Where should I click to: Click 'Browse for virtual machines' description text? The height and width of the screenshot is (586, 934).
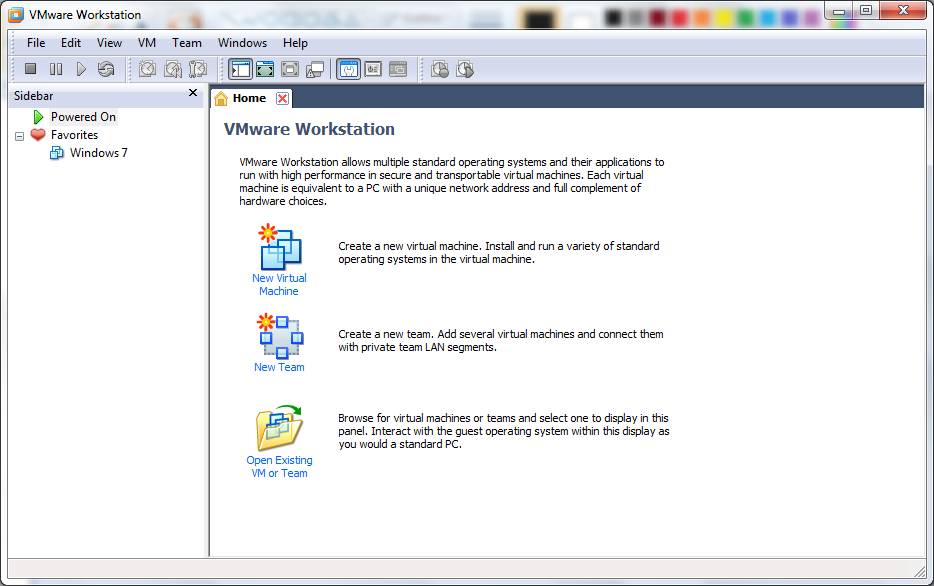[504, 431]
